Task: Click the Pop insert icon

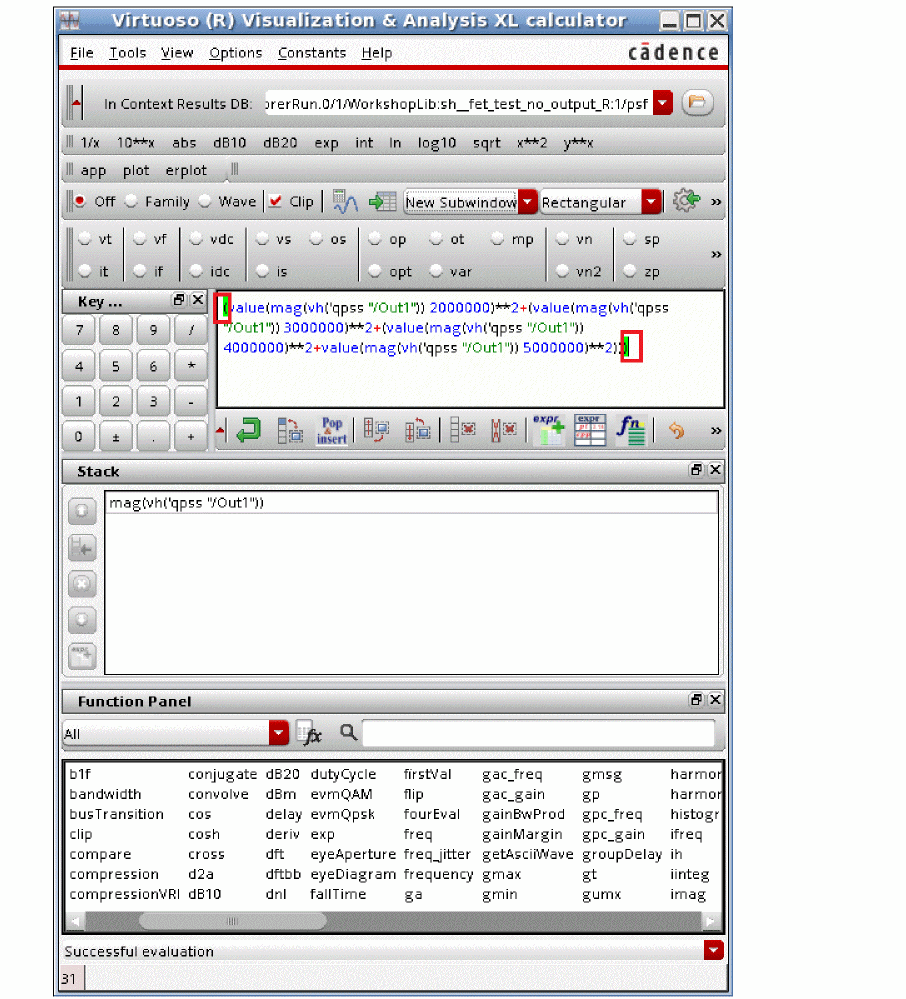Action: click(x=332, y=431)
